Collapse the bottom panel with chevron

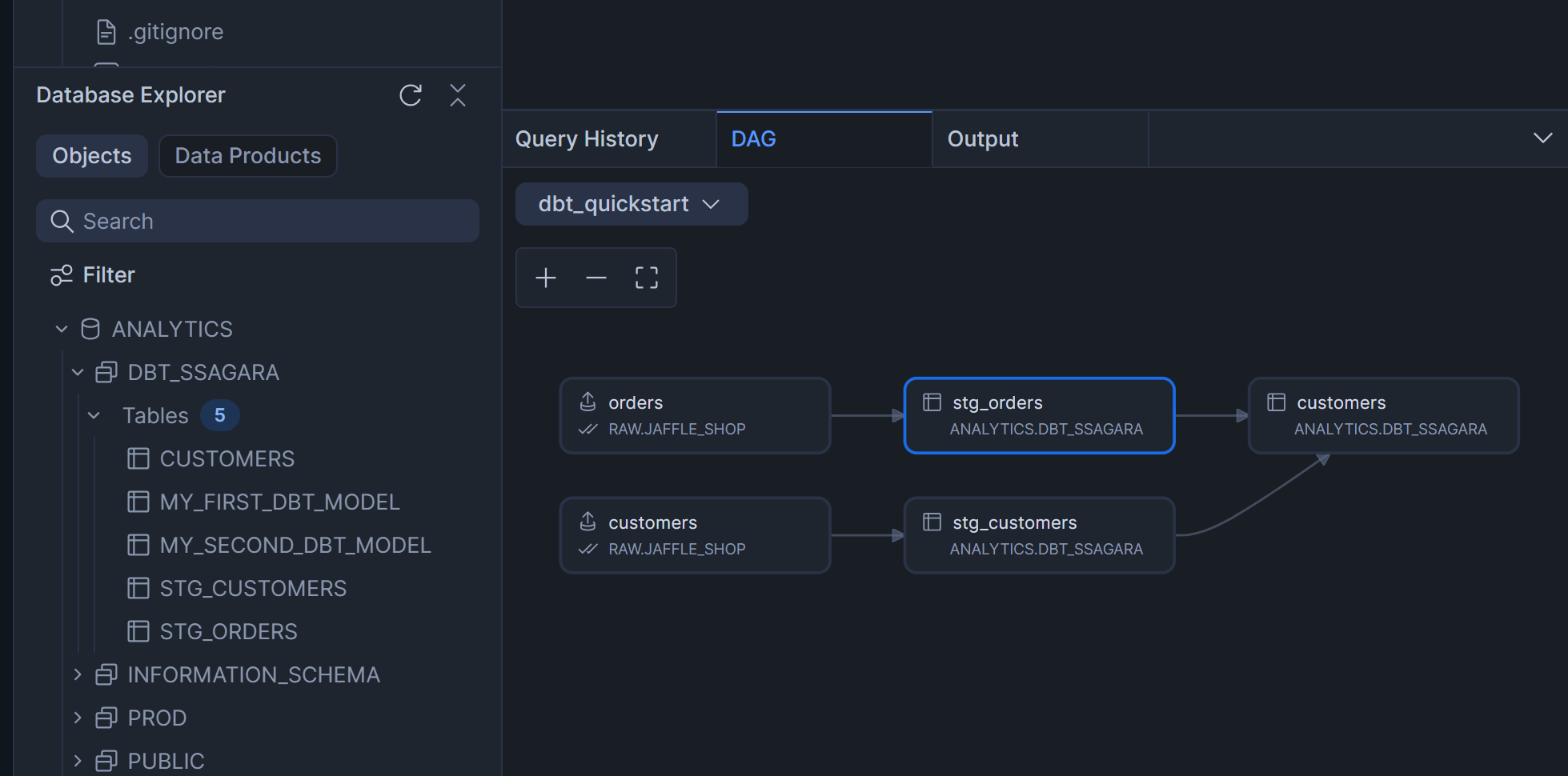[1542, 138]
